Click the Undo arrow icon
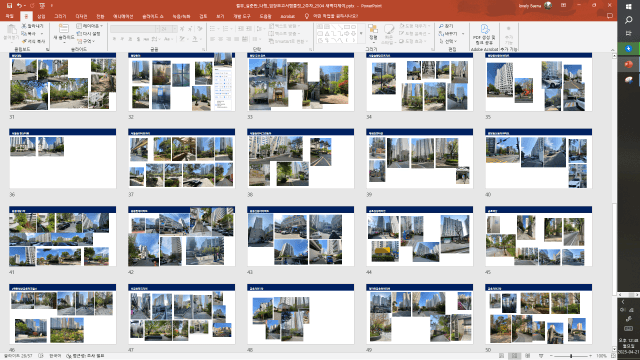Image resolution: width=640 pixels, height=360 pixels. click(x=19, y=6)
